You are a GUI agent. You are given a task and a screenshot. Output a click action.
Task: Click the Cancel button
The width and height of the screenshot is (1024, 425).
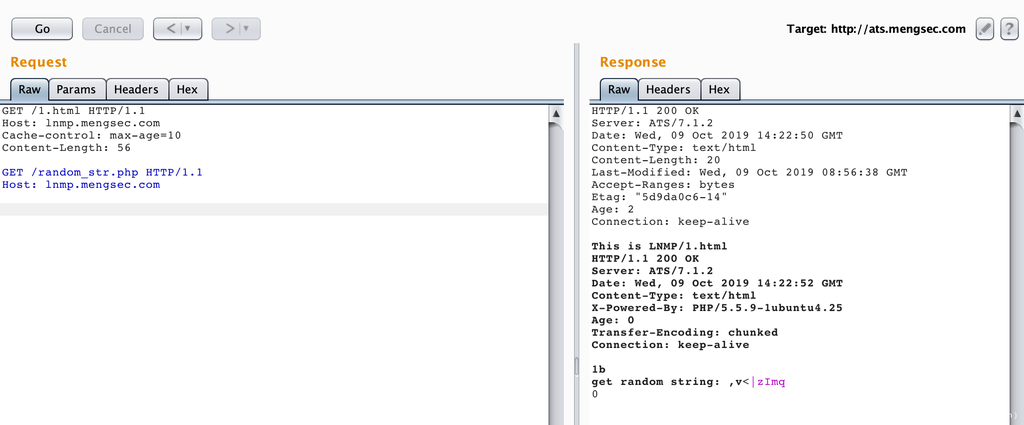point(112,29)
